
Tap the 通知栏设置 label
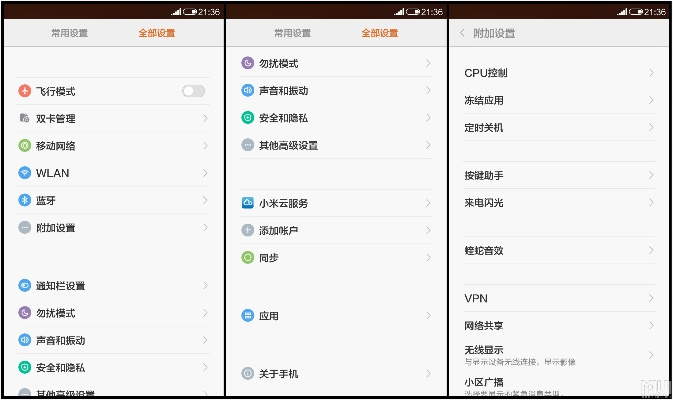[x=61, y=285]
